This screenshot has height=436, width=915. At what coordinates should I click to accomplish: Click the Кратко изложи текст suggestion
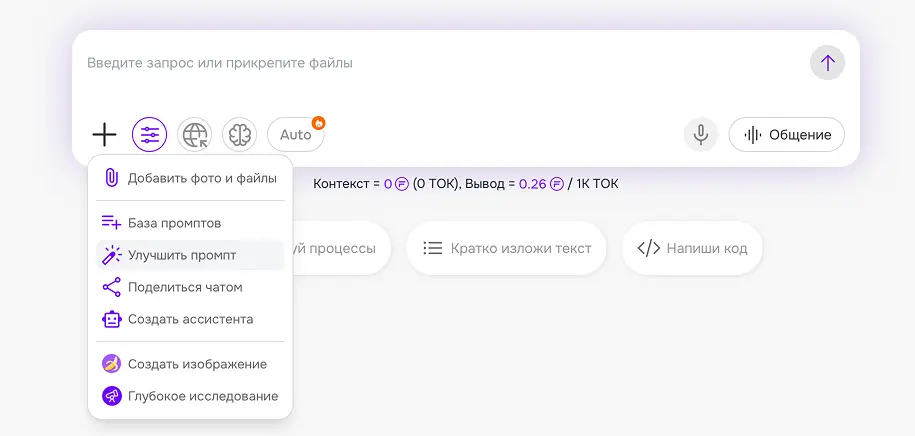(507, 248)
